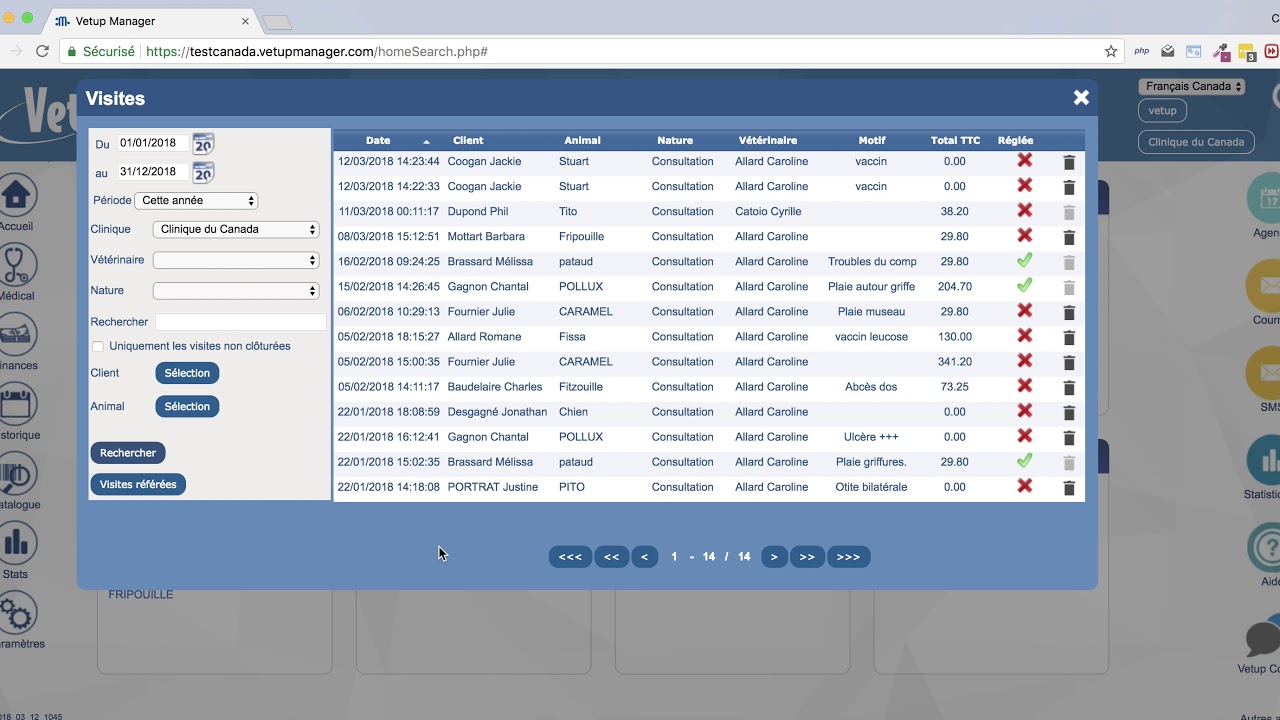This screenshot has width=1280, height=720.
Task: Enable Uniquement les visites non clôturées
Action: [x=98, y=347]
